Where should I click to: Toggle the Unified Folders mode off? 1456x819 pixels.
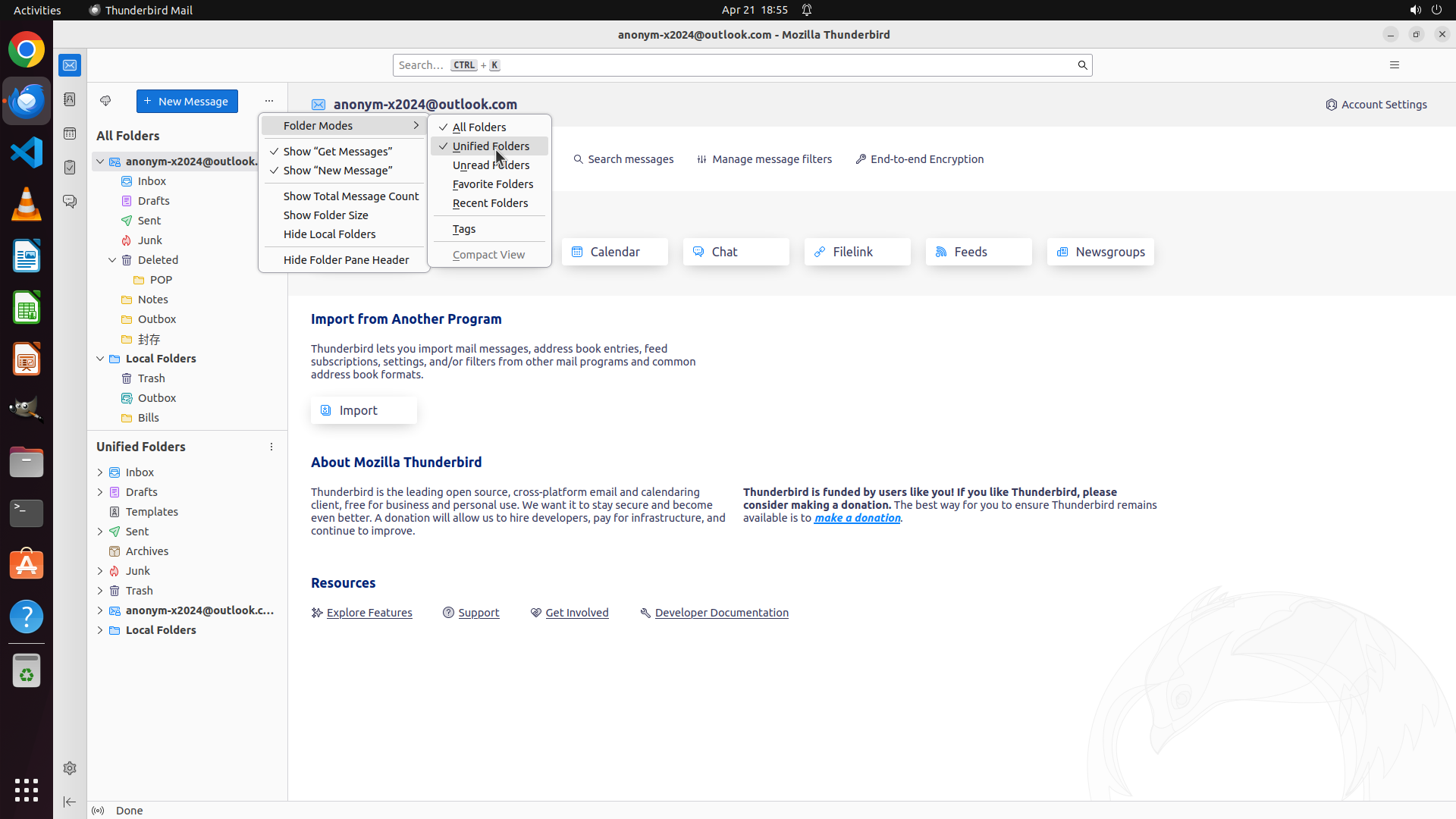490,146
